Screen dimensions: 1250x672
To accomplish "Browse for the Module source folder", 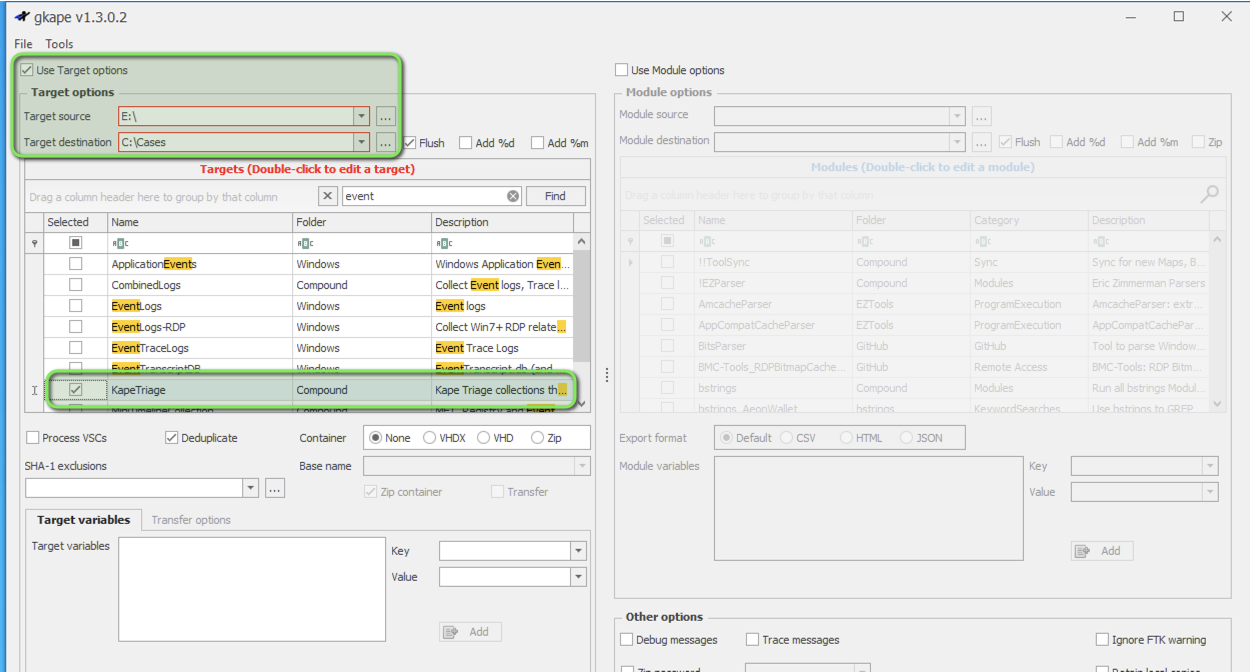I will point(982,115).
